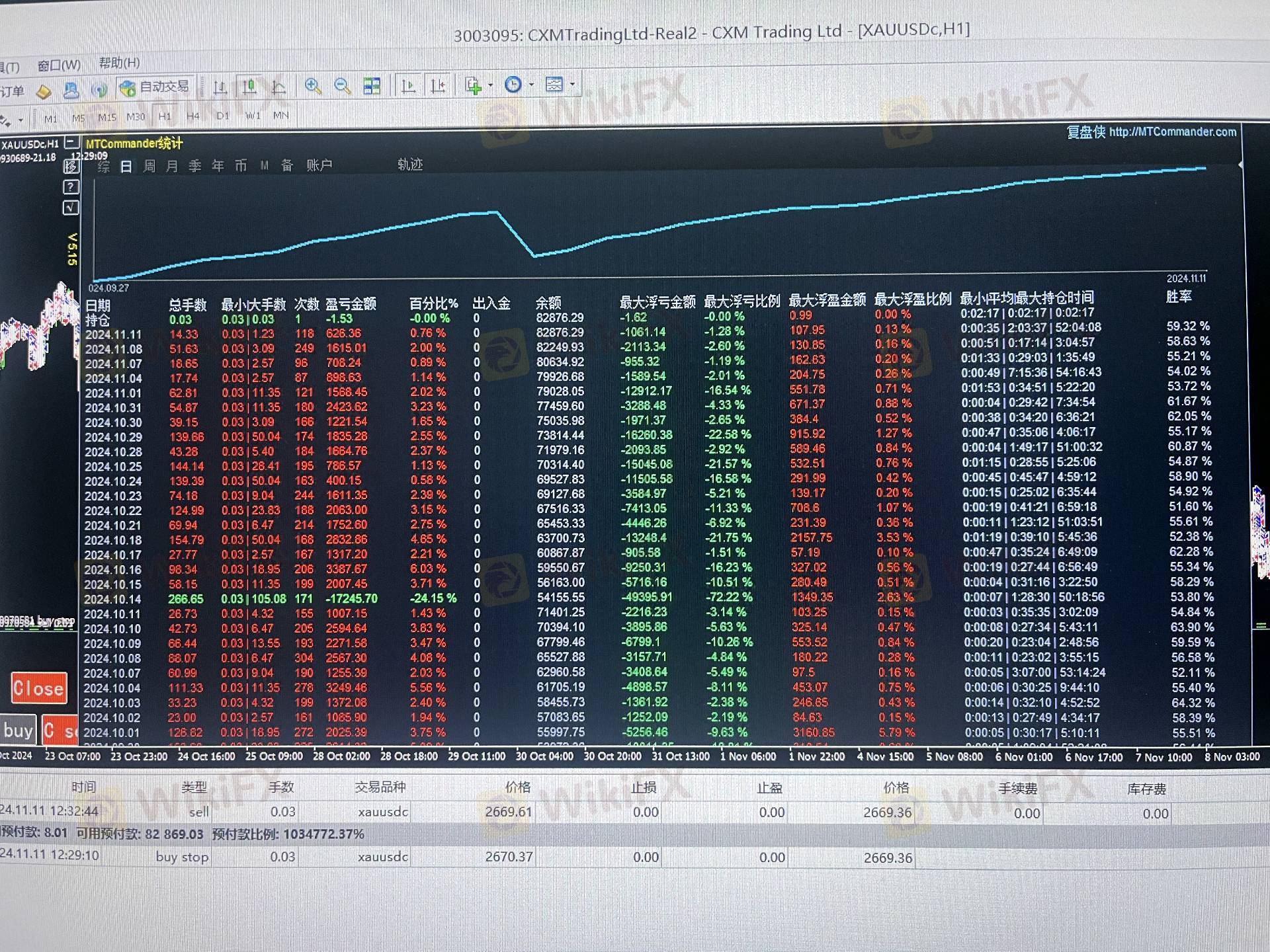Click the question mark help icon
Viewport: 1270px width, 952px height.
tap(71, 187)
